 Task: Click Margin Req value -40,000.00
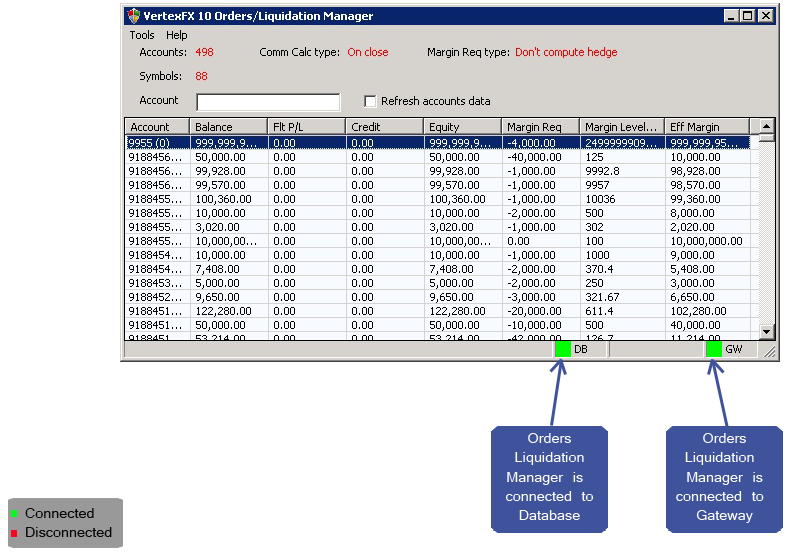pos(534,157)
